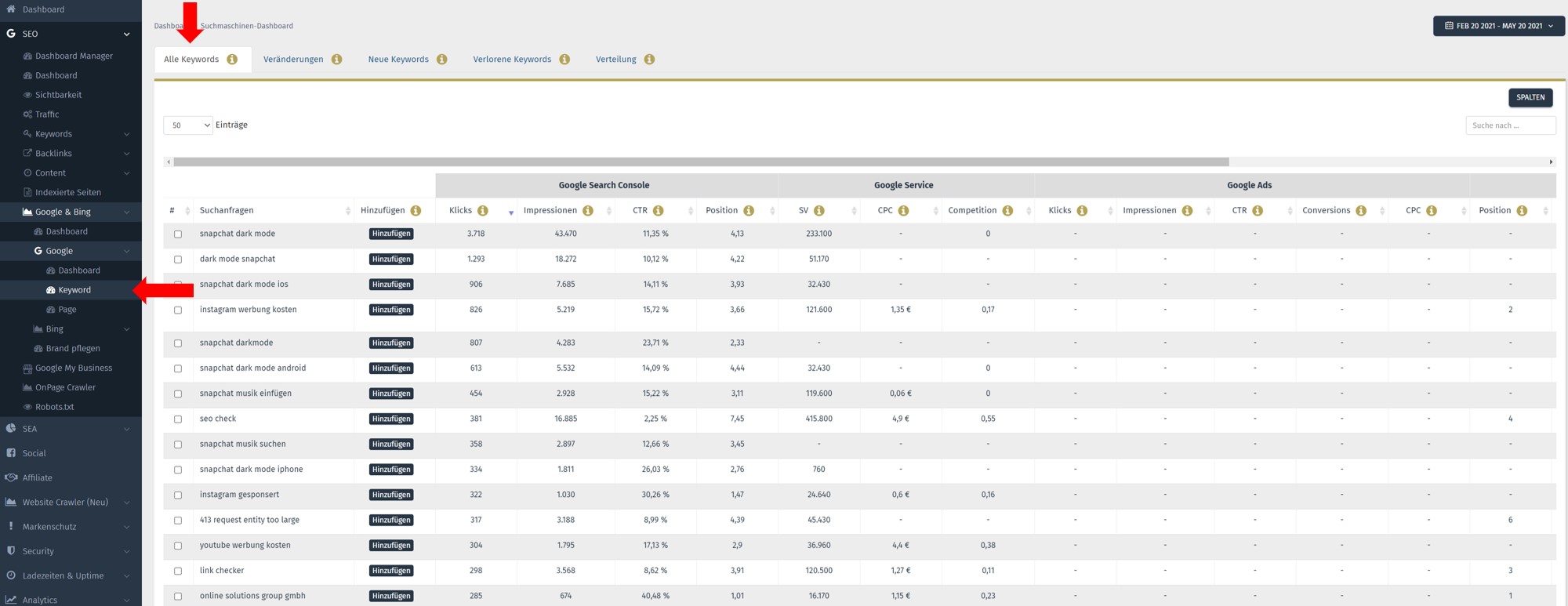
Task: Open OnPage Crawler sidebar link
Action: coord(65,388)
